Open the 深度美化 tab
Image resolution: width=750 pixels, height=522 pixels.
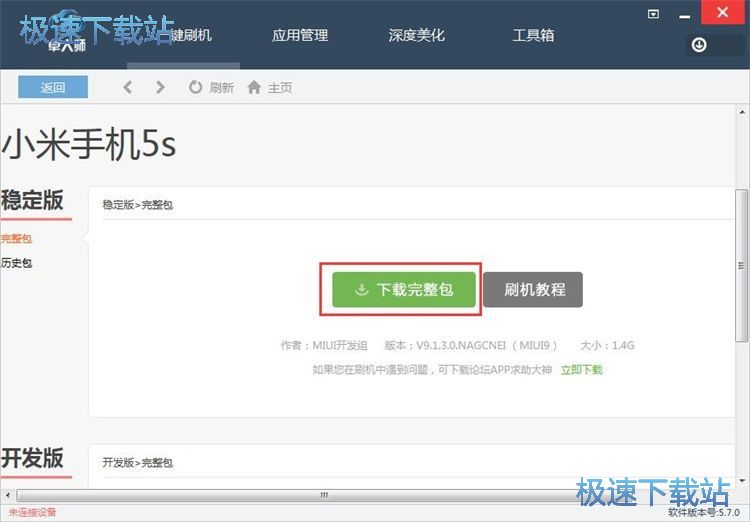coord(417,35)
